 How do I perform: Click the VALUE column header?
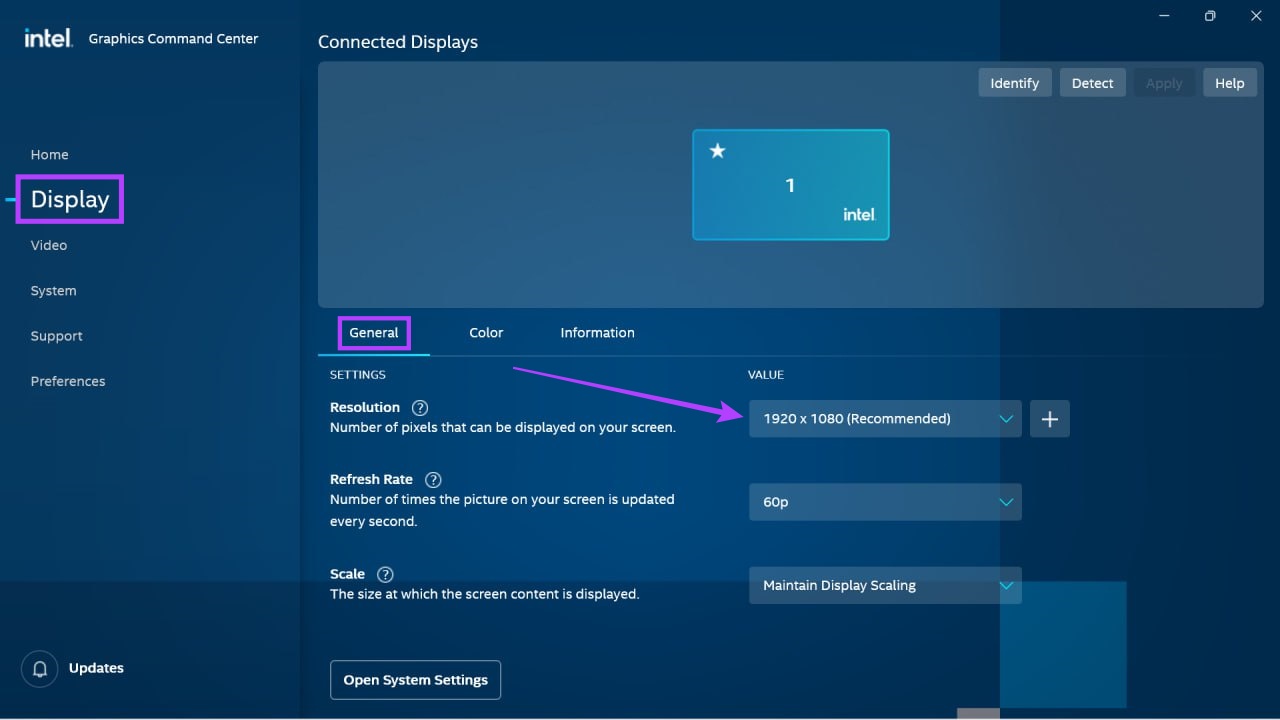pyautogui.click(x=766, y=375)
